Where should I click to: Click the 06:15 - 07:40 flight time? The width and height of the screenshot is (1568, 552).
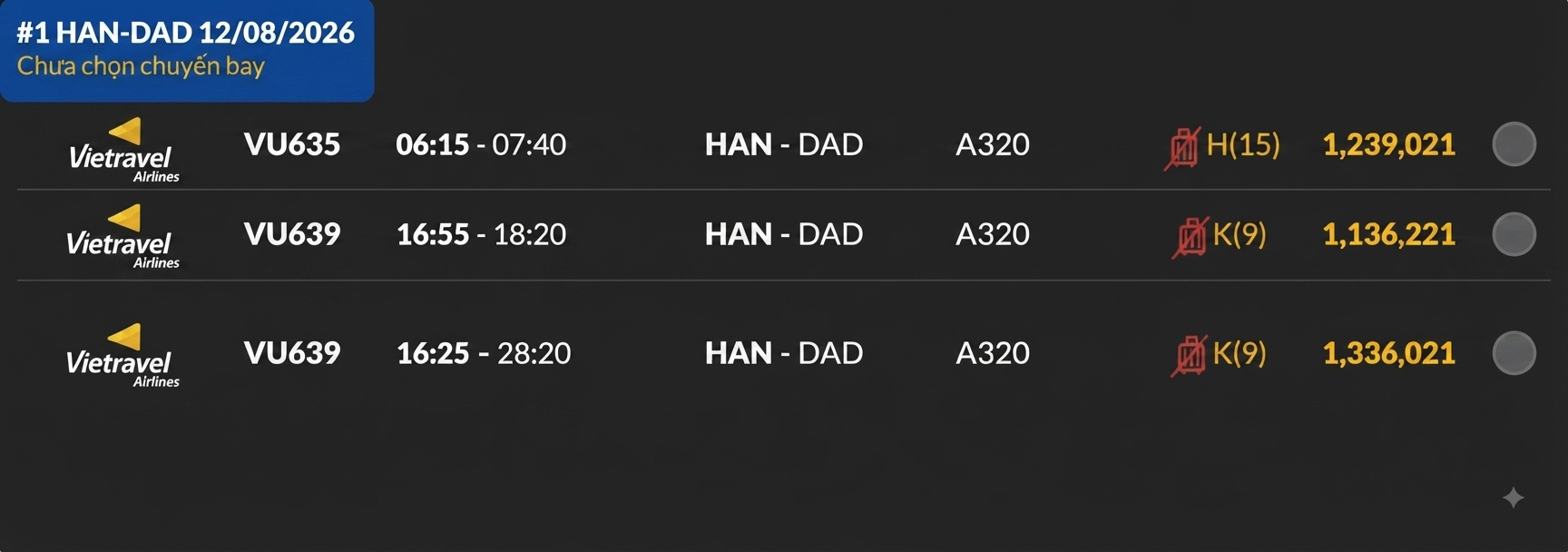[x=481, y=144]
